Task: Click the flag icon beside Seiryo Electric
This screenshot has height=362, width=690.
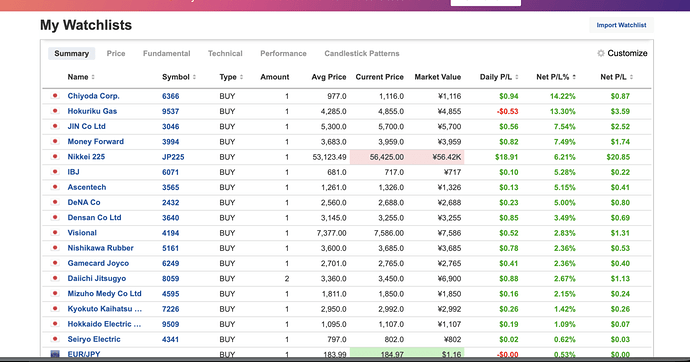Action: 55,339
